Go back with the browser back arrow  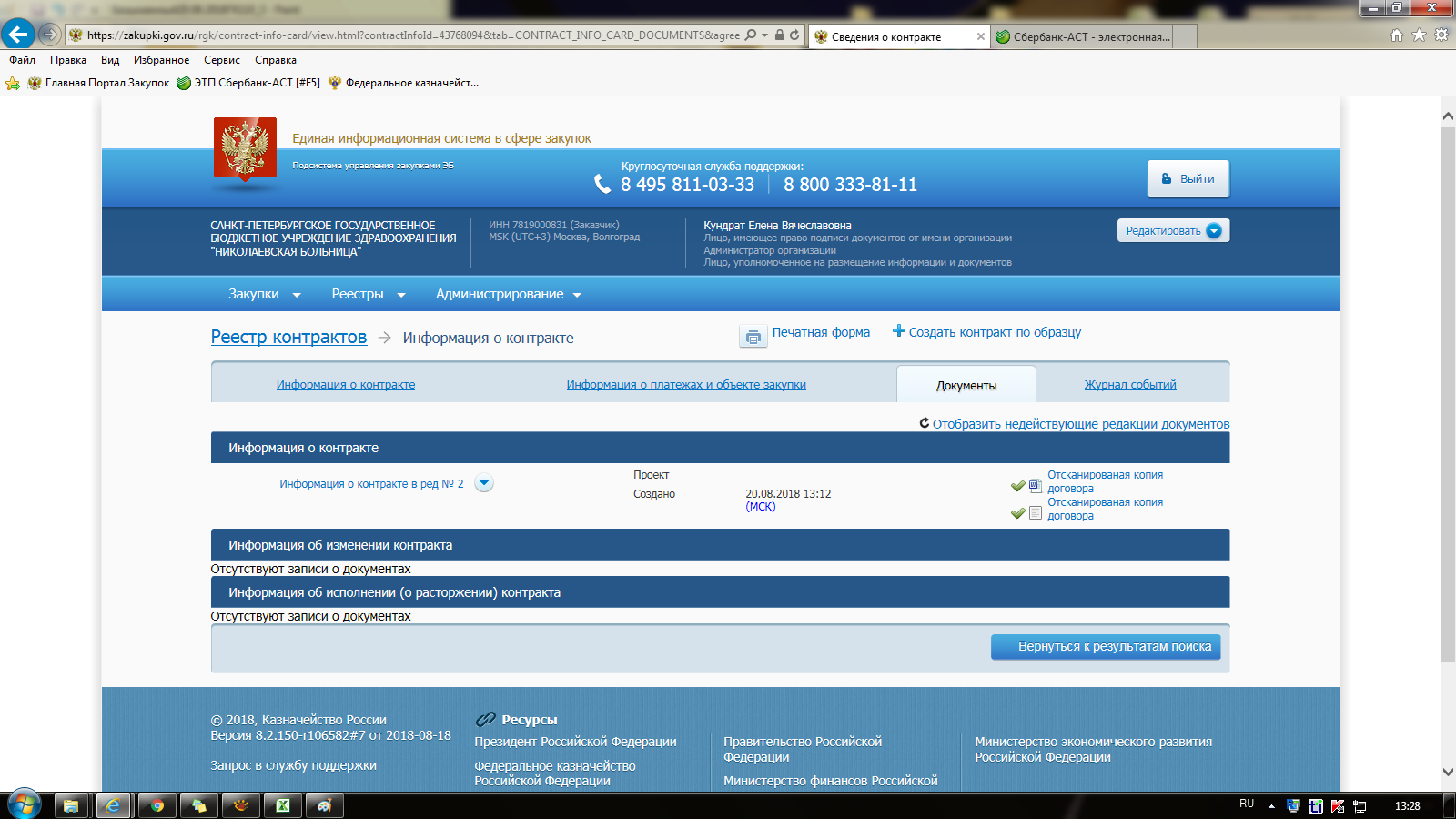click(x=17, y=35)
